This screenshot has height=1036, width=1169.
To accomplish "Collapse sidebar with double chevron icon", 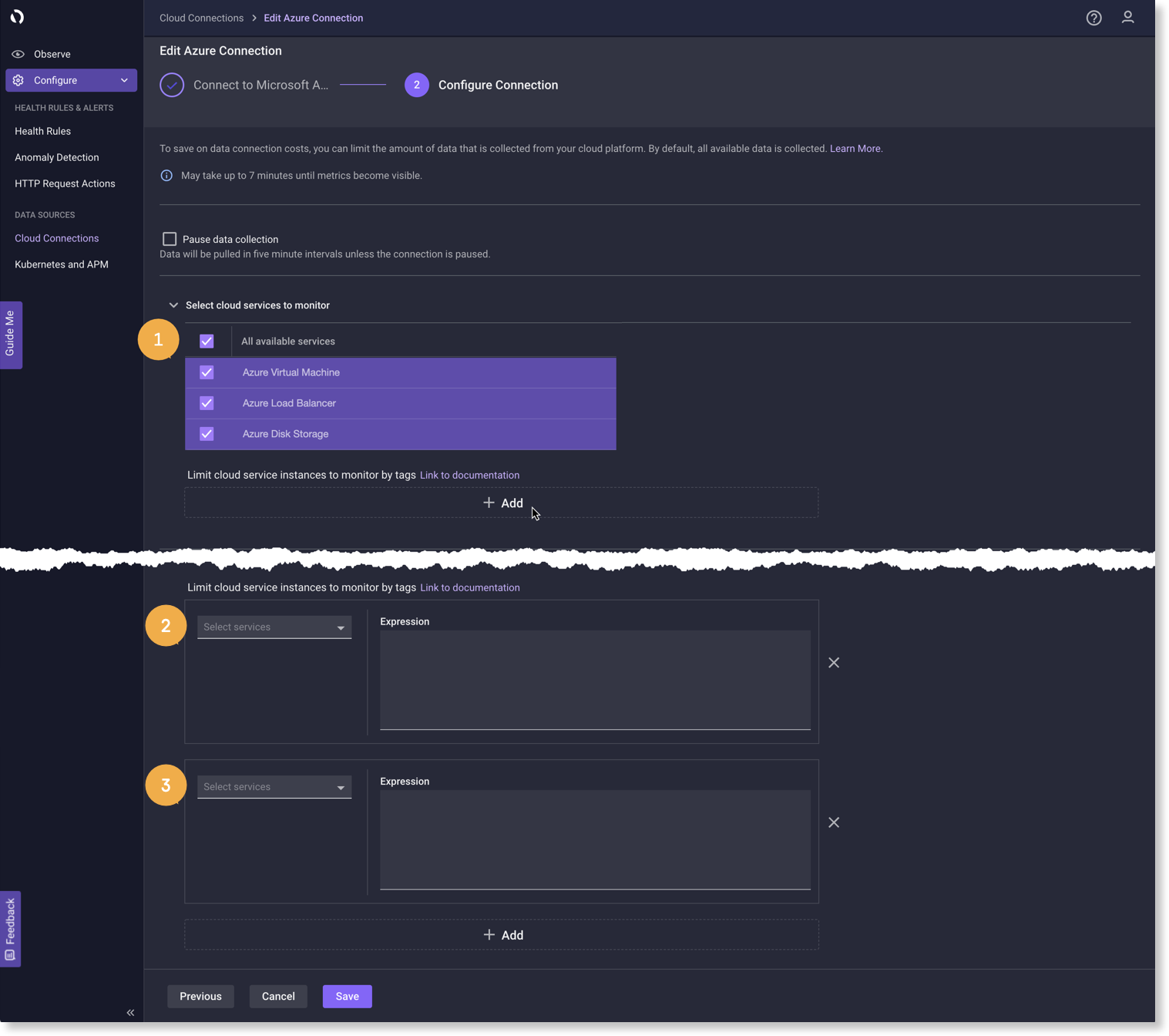I will 130,1012.
